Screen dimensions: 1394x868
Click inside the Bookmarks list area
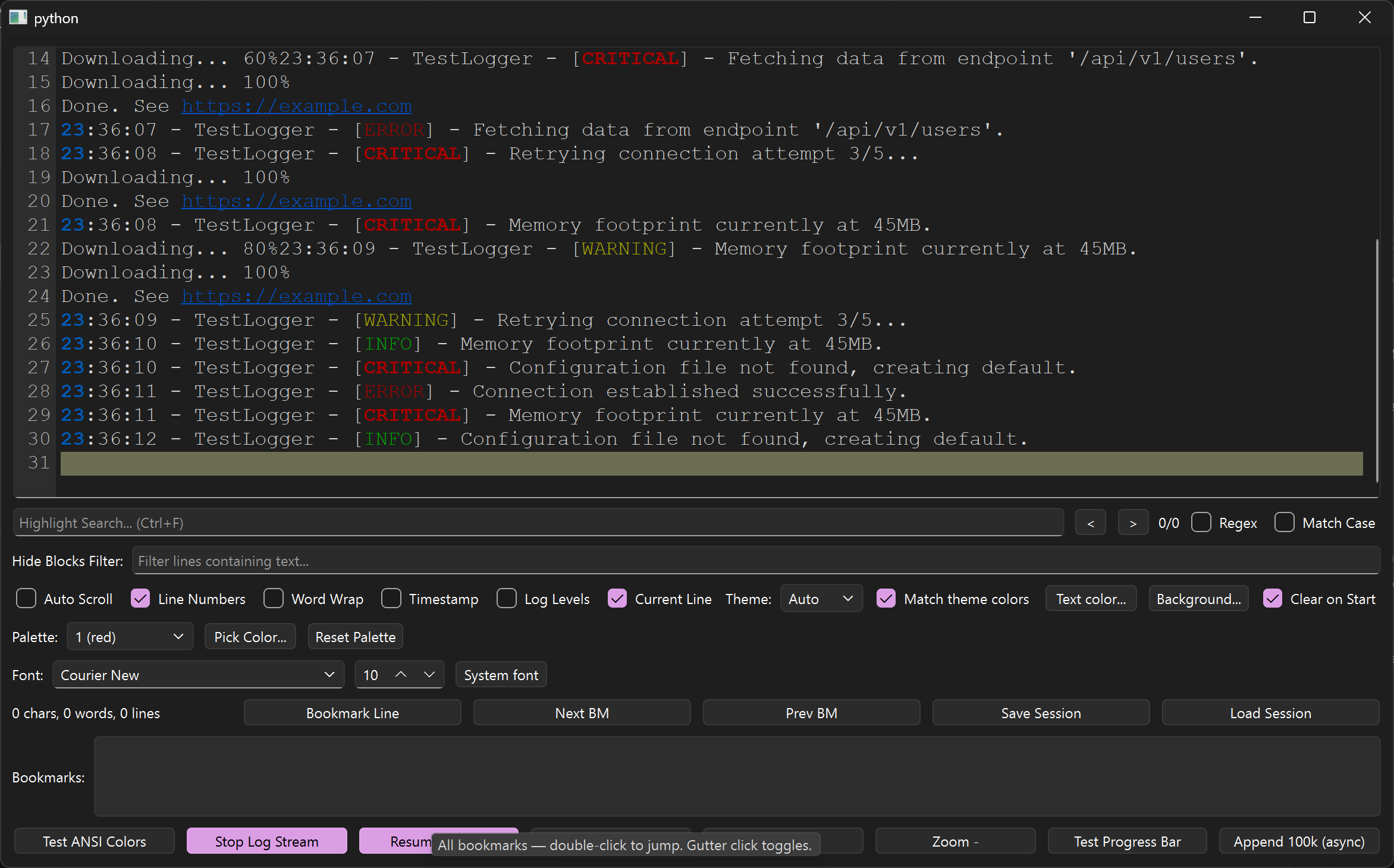(737, 776)
